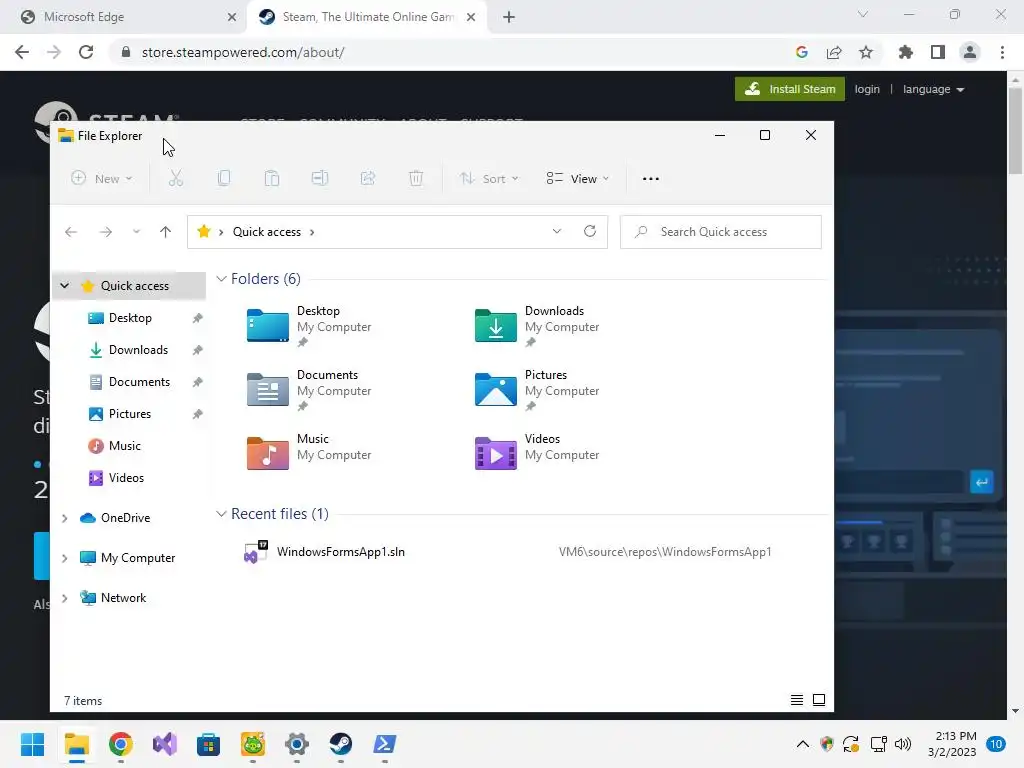
Task: Collapse the Quick access tree node
Action: coord(65,285)
